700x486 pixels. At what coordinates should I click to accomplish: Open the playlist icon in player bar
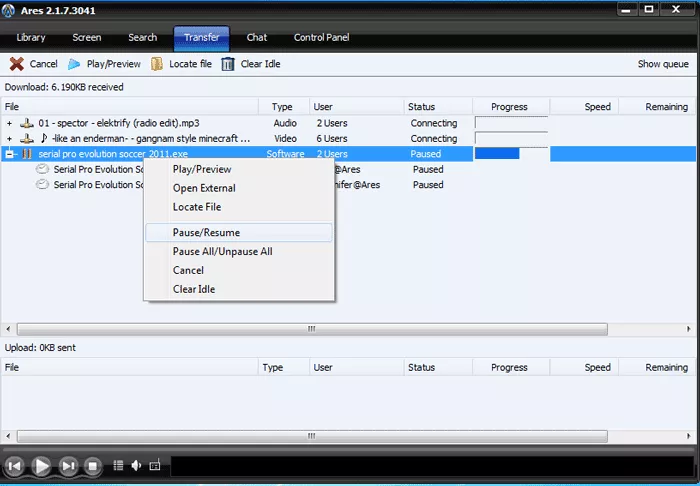[x=118, y=465]
